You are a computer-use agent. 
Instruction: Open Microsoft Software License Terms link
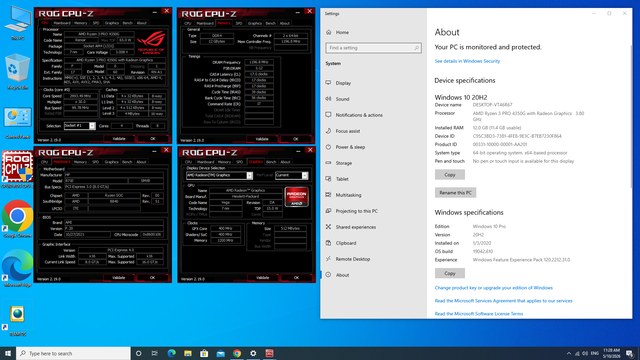point(478,313)
